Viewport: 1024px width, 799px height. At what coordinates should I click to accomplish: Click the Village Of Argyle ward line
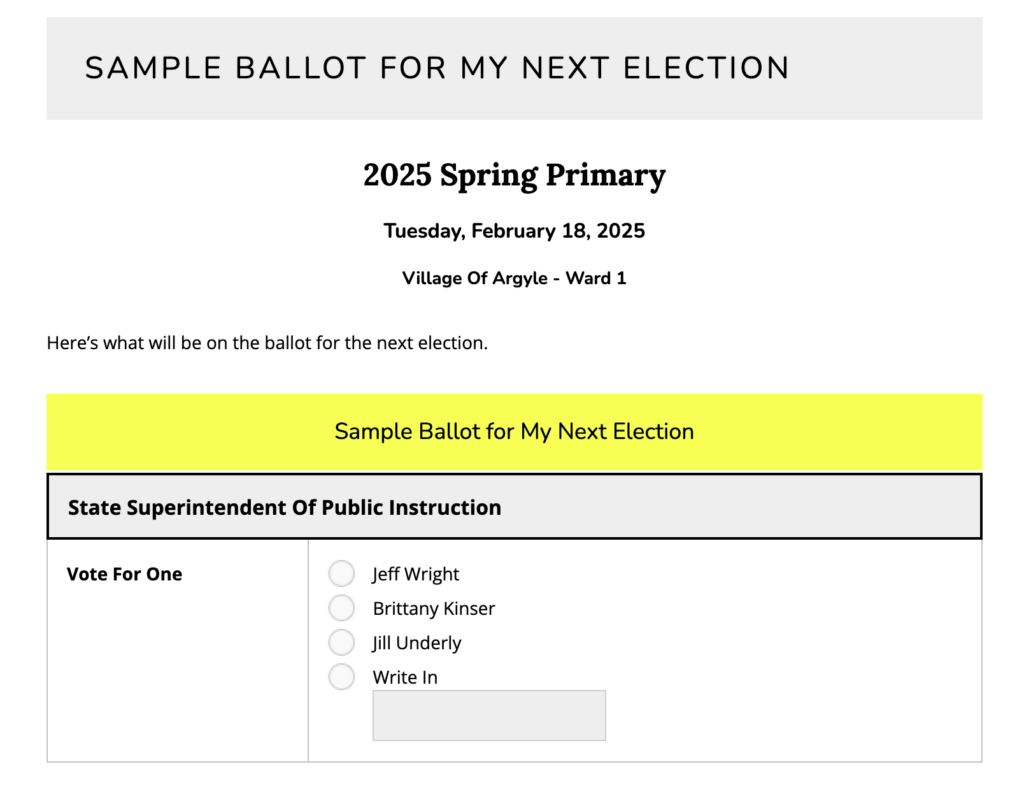pos(514,278)
